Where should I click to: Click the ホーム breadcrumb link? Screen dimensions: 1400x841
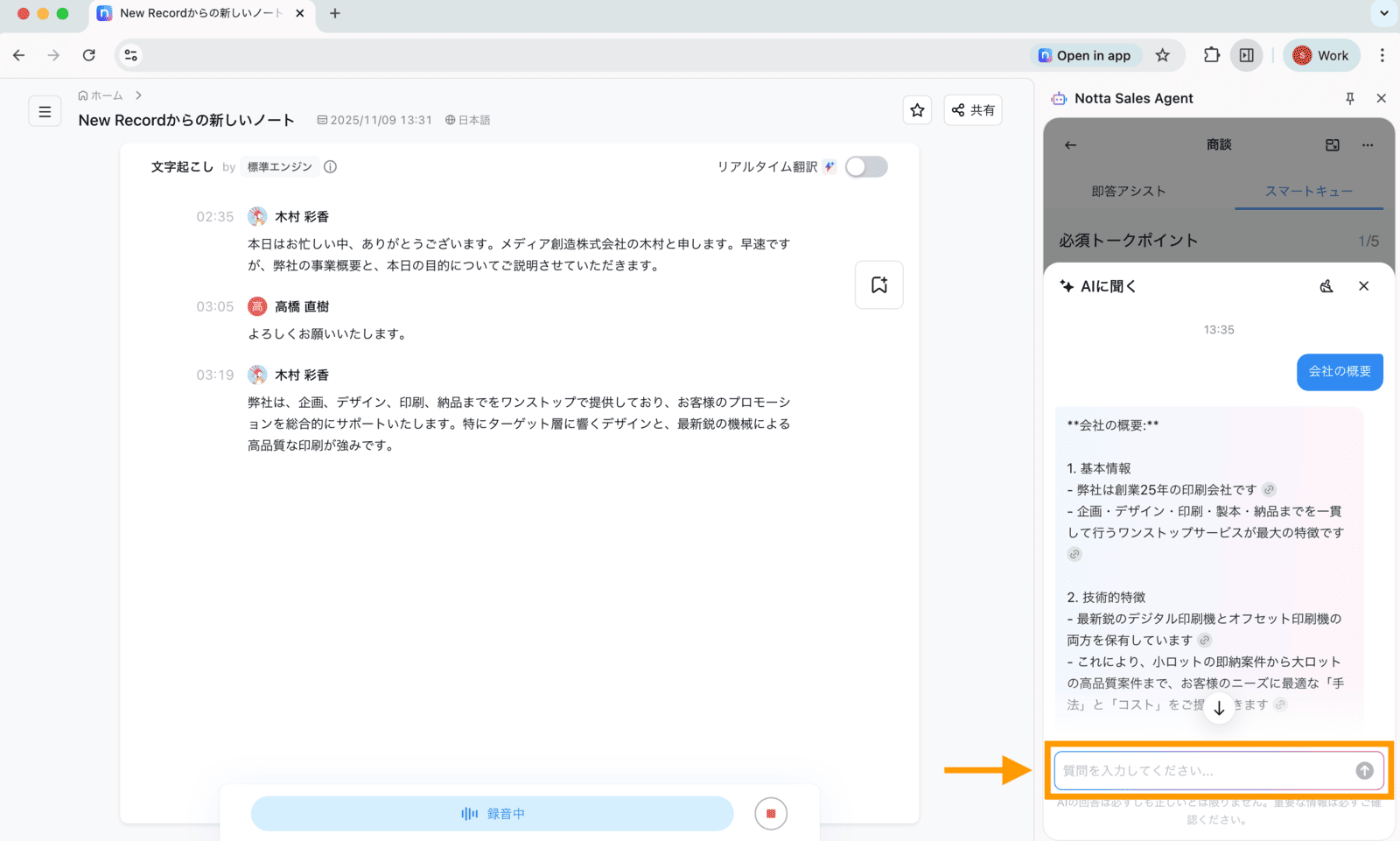tap(101, 95)
